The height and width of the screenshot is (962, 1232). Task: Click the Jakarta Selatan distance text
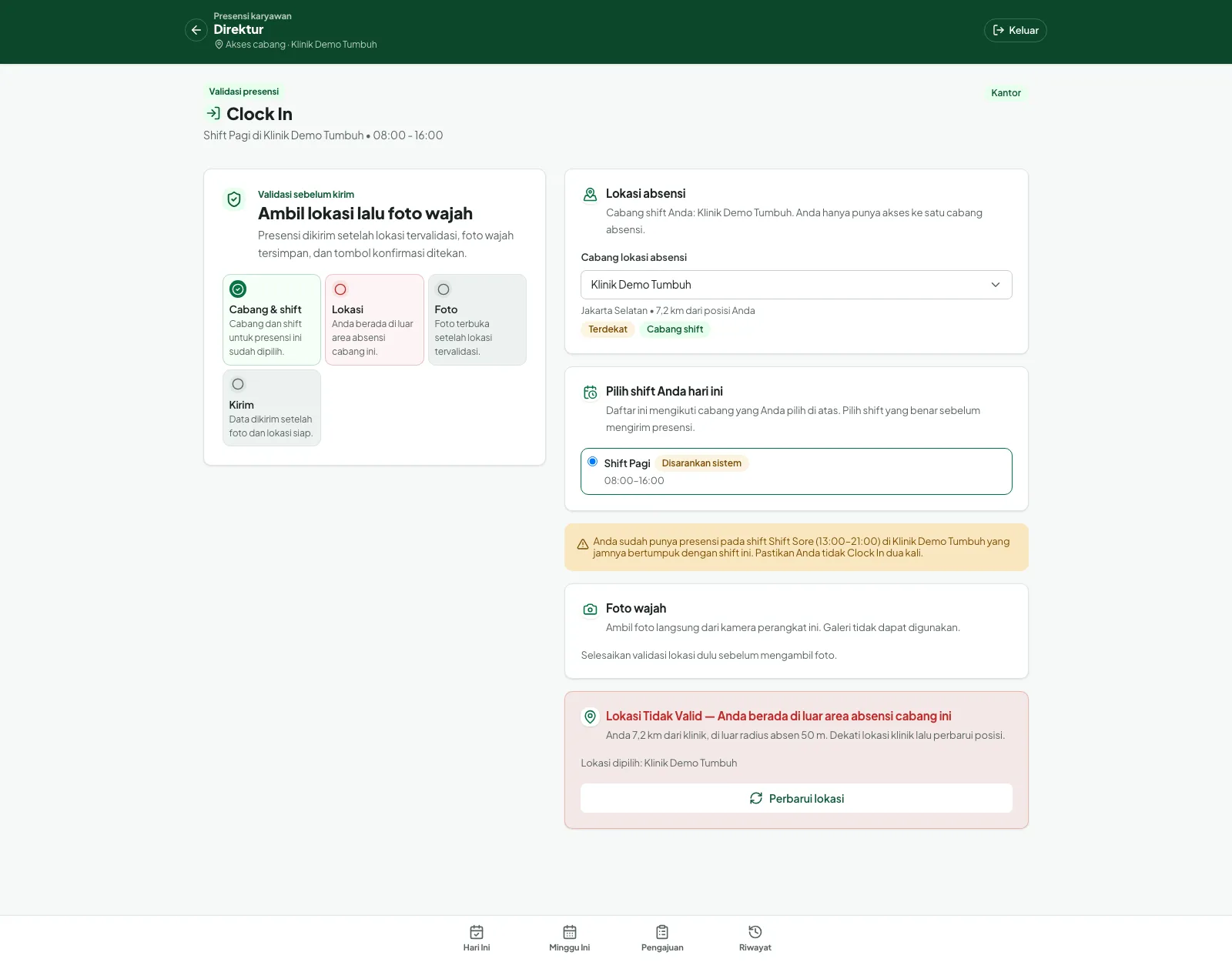tap(668, 311)
